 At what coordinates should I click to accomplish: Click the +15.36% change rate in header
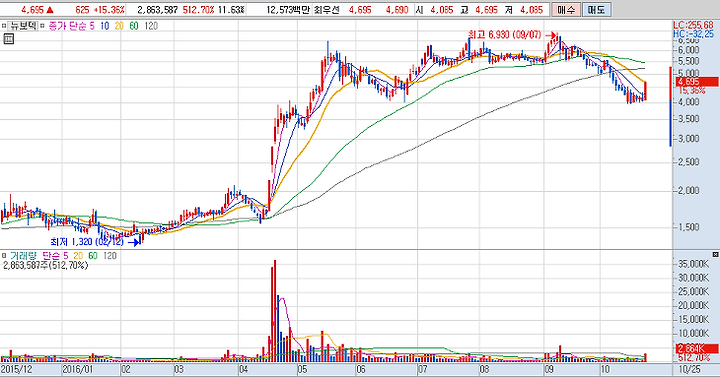[x=108, y=10]
